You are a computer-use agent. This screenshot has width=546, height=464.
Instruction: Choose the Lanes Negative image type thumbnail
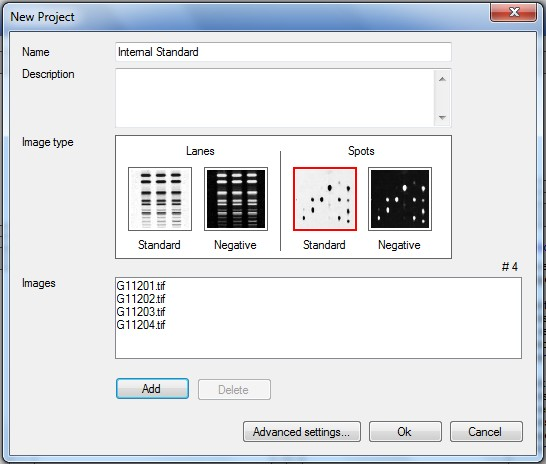[x=236, y=199]
